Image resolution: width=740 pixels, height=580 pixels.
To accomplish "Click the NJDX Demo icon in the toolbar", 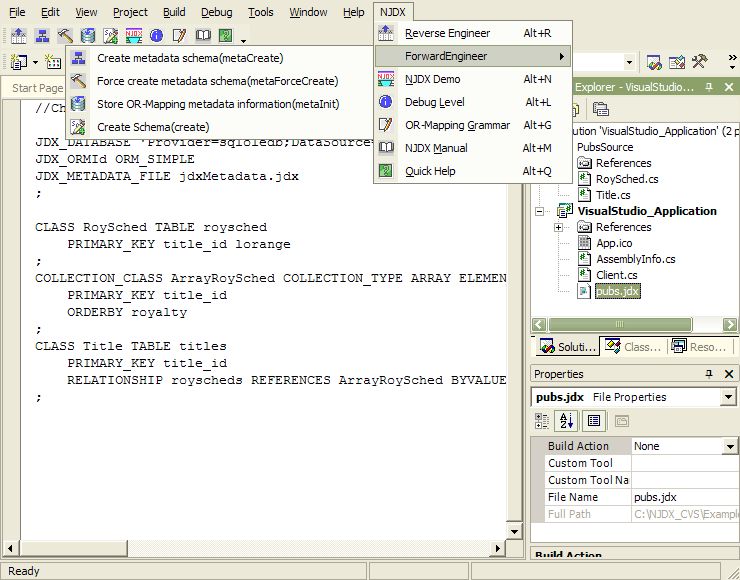I will click(134, 35).
